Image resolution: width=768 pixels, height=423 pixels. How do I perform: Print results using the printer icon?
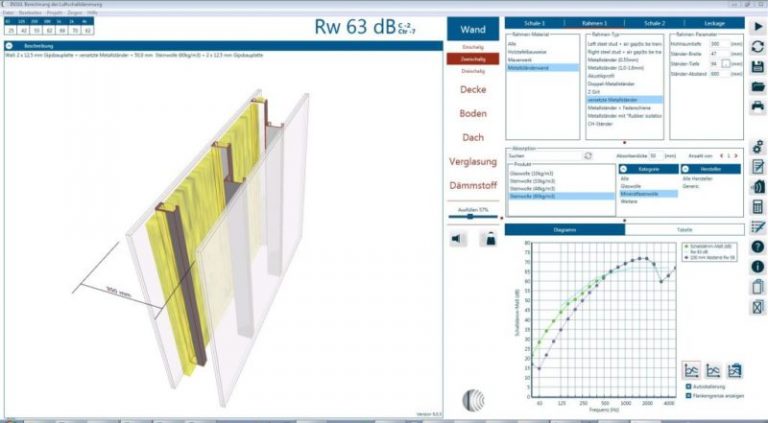coord(757,106)
